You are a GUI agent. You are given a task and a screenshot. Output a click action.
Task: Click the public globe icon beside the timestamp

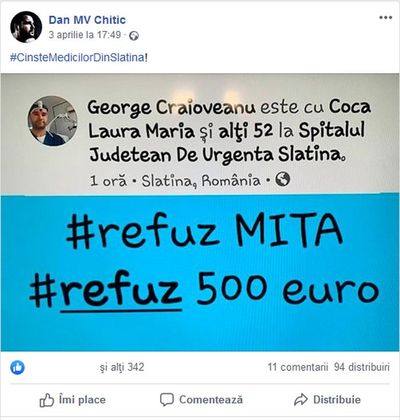click(134, 35)
